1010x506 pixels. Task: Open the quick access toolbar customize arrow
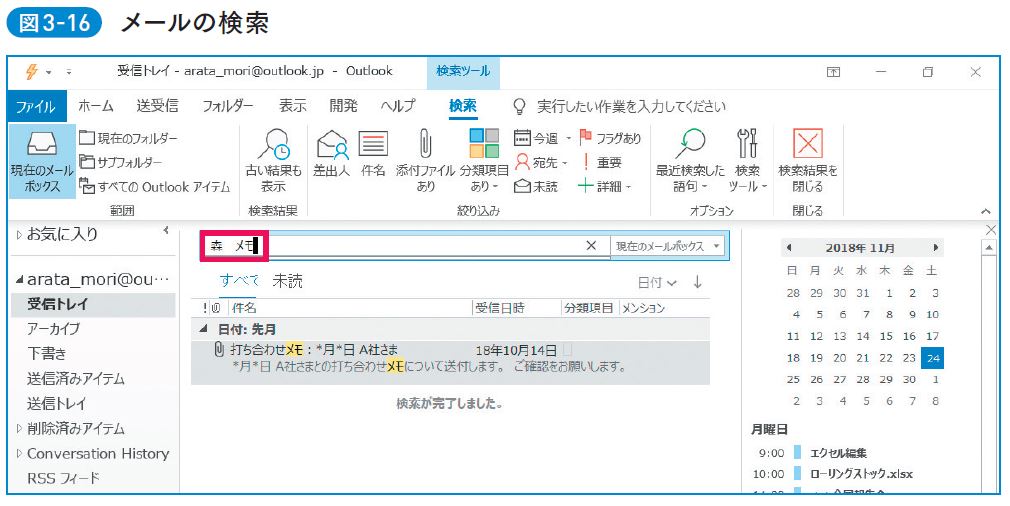click(x=69, y=72)
